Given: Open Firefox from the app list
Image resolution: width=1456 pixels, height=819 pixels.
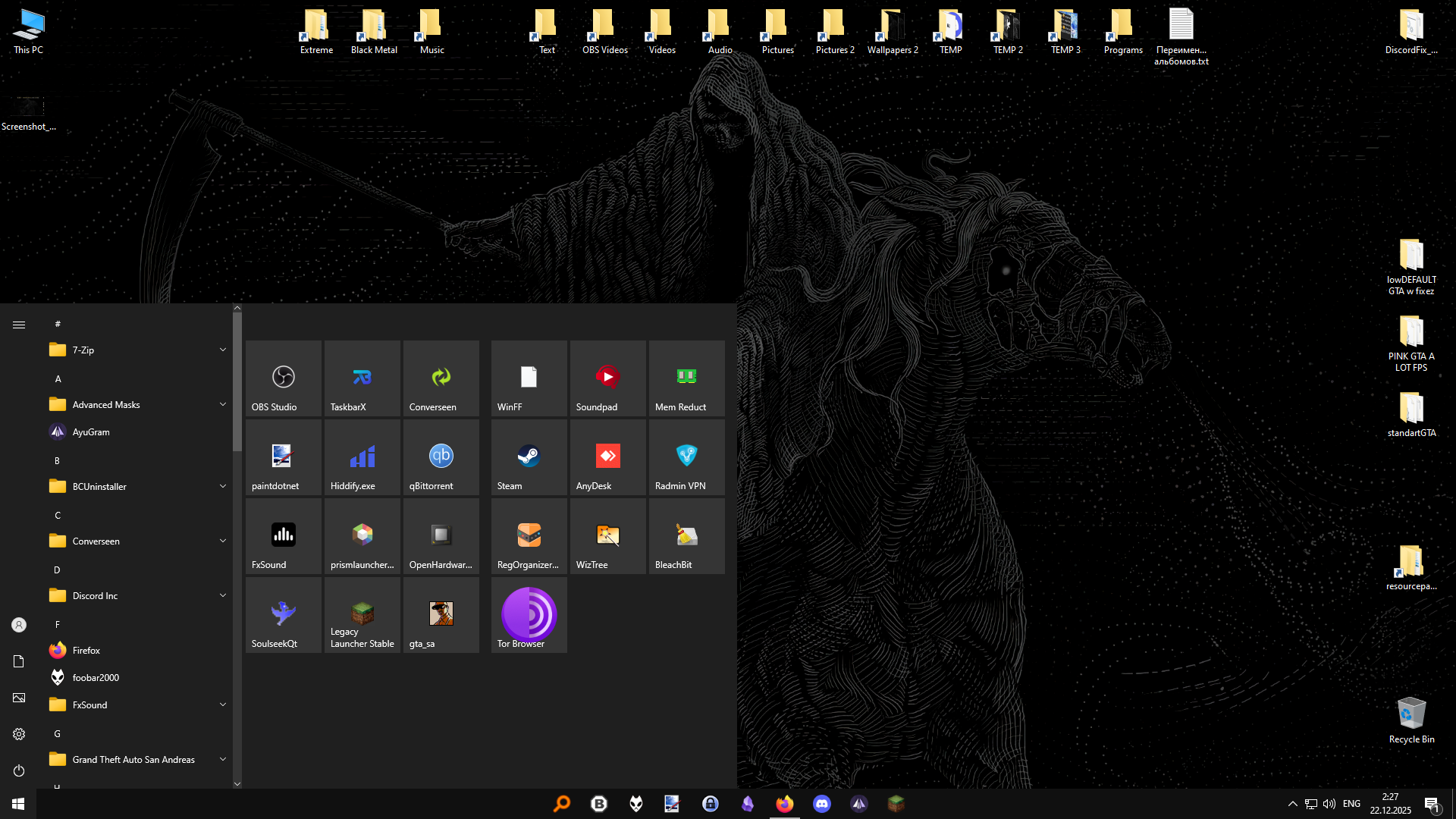Looking at the screenshot, I should click(x=86, y=650).
